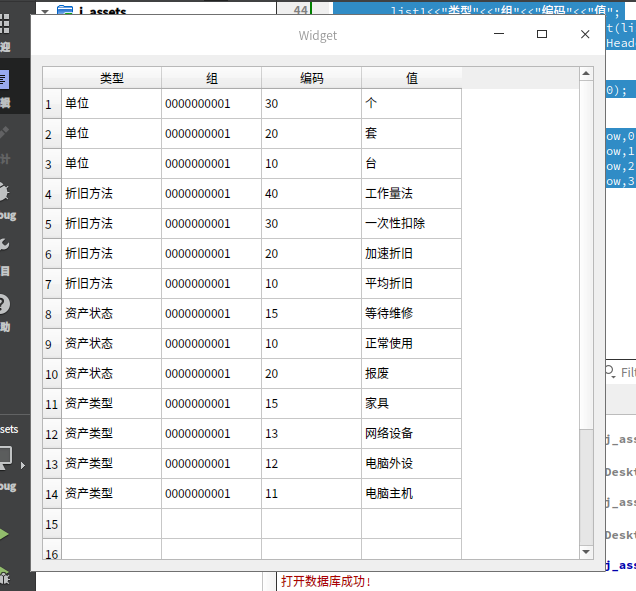Click the row 14 资产类型 cell

pos(111,494)
